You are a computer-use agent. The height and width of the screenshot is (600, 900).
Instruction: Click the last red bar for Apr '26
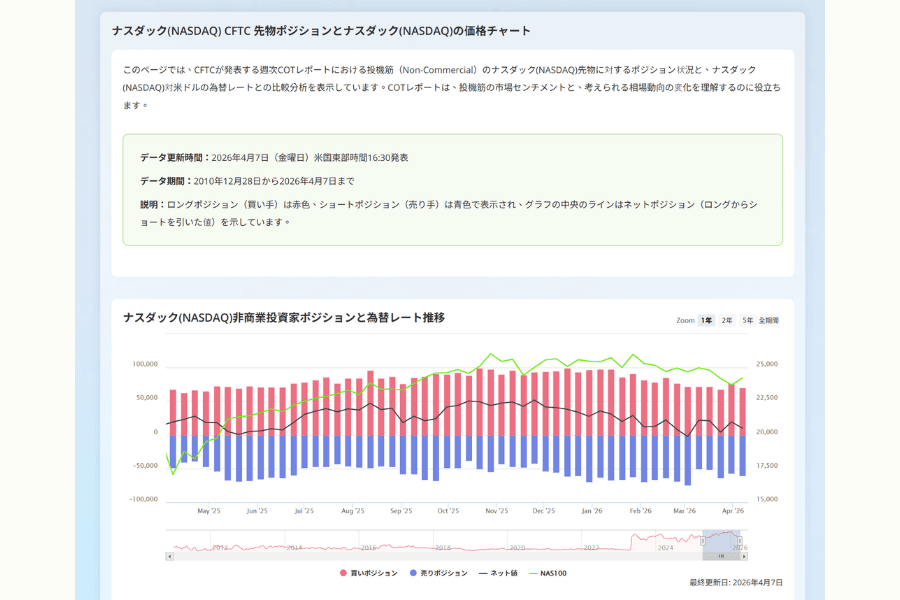tap(742, 411)
